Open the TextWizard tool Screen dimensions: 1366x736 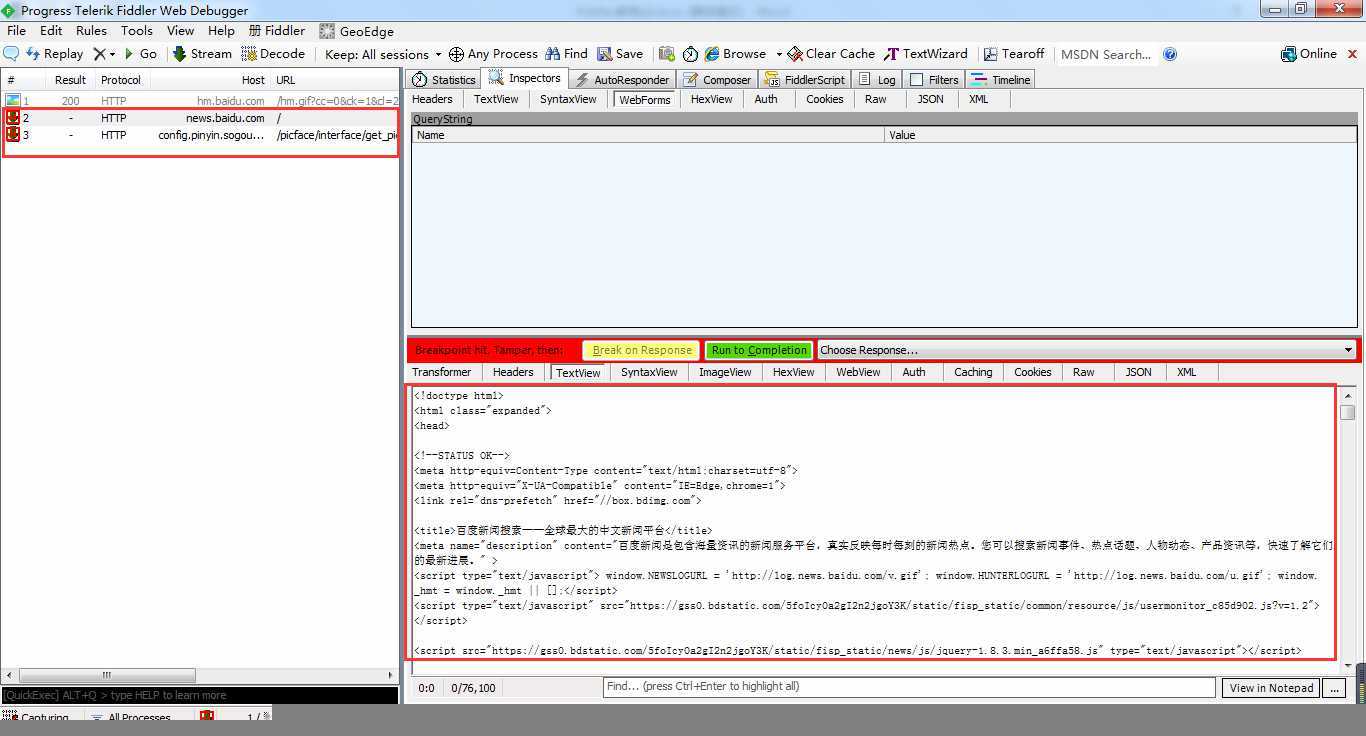coord(926,54)
